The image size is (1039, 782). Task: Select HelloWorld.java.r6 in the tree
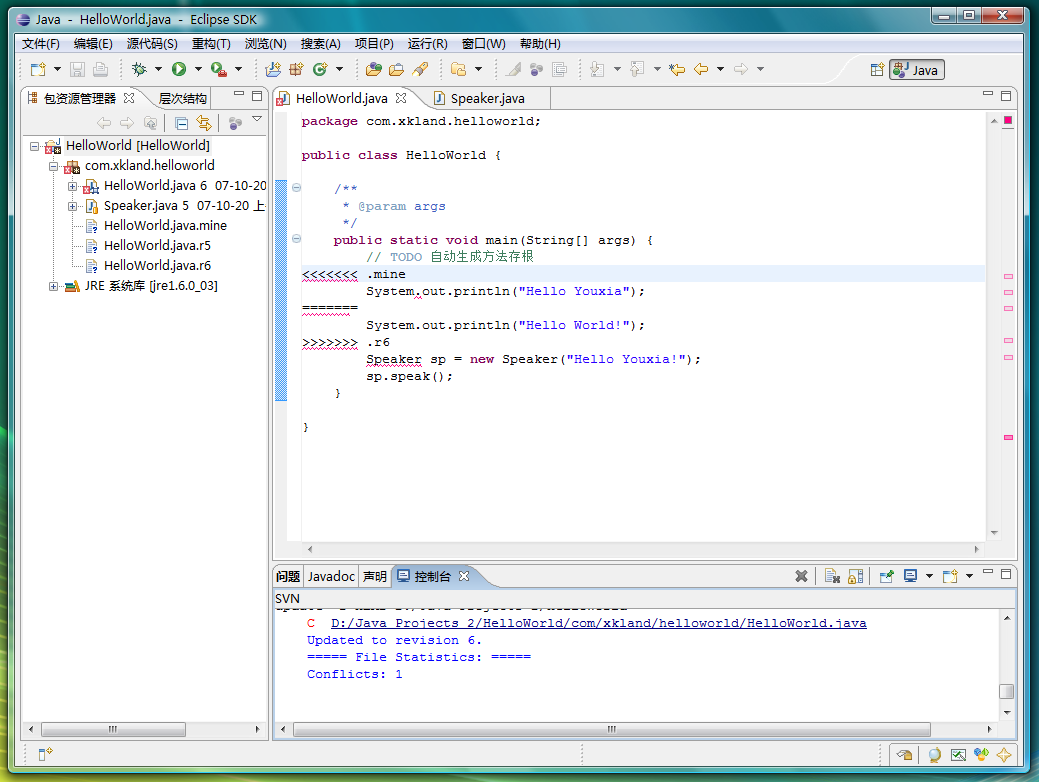(157, 266)
